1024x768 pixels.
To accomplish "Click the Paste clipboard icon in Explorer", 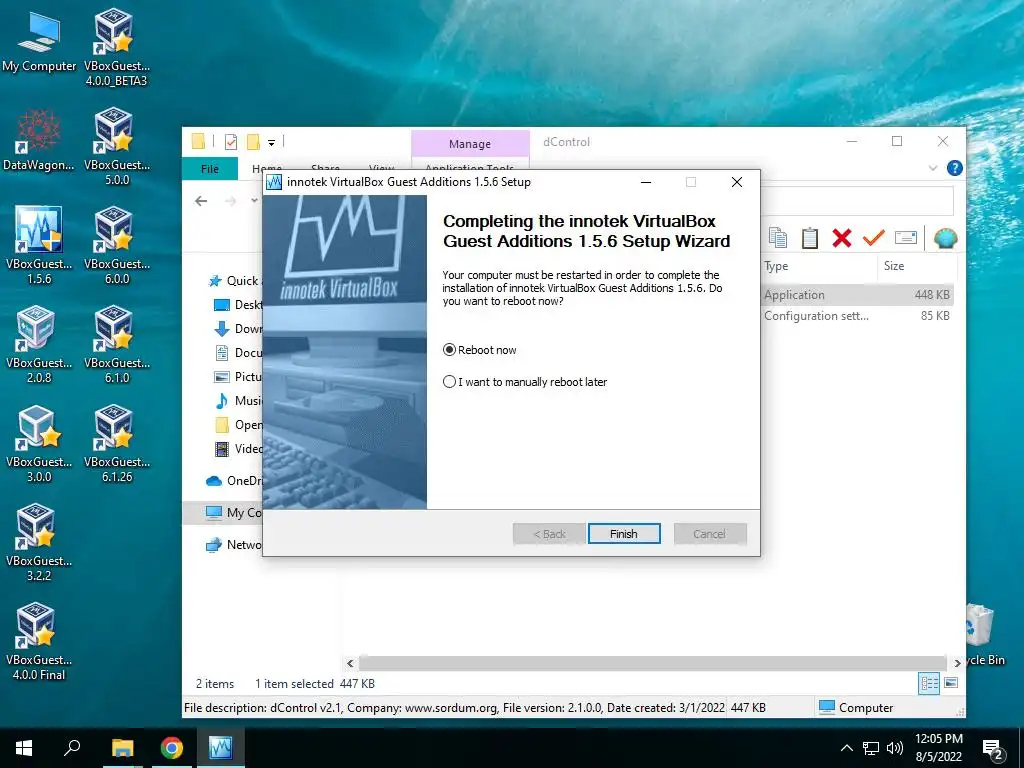I will (x=810, y=238).
